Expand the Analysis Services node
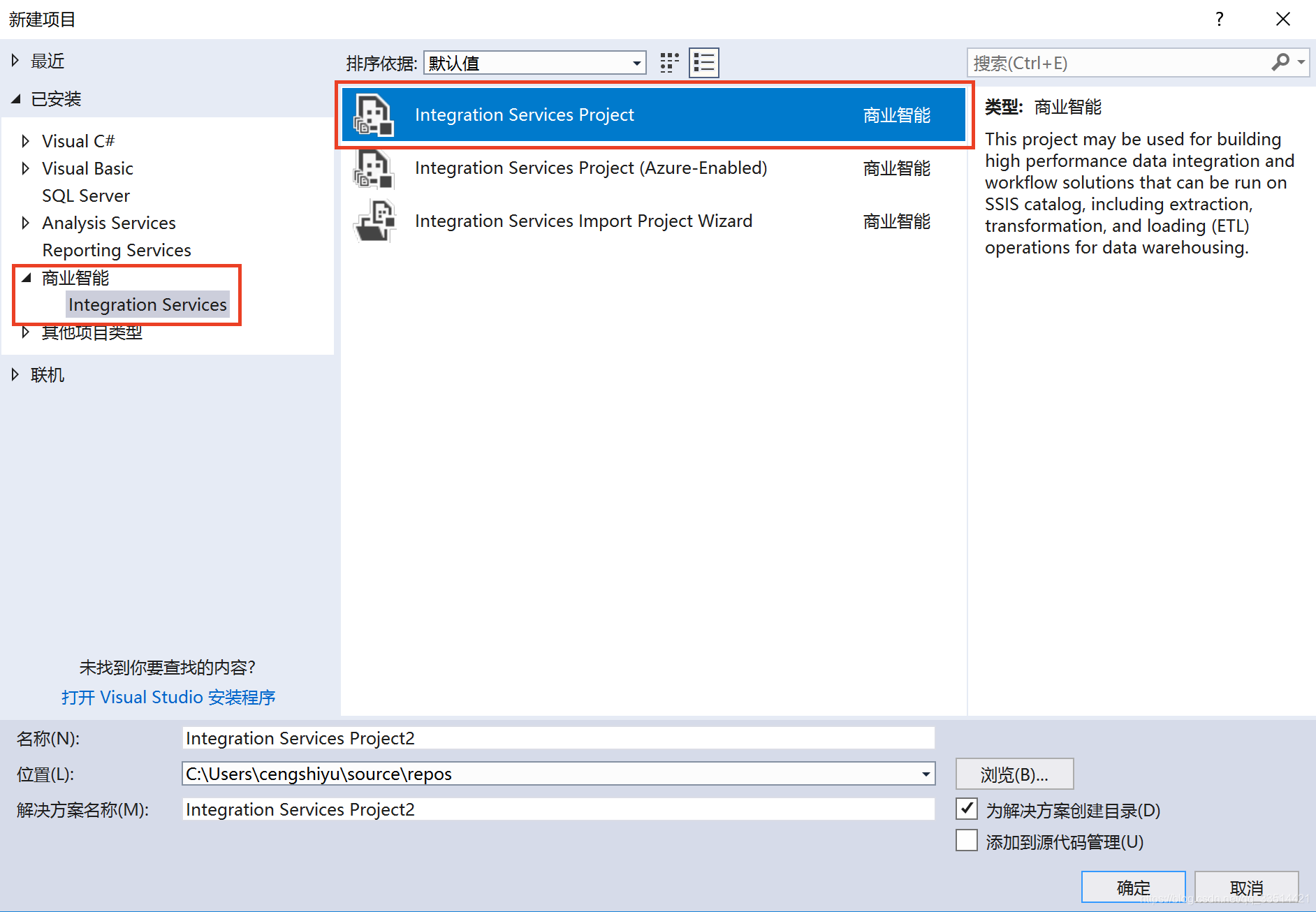This screenshot has height=912, width=1316. coord(26,223)
